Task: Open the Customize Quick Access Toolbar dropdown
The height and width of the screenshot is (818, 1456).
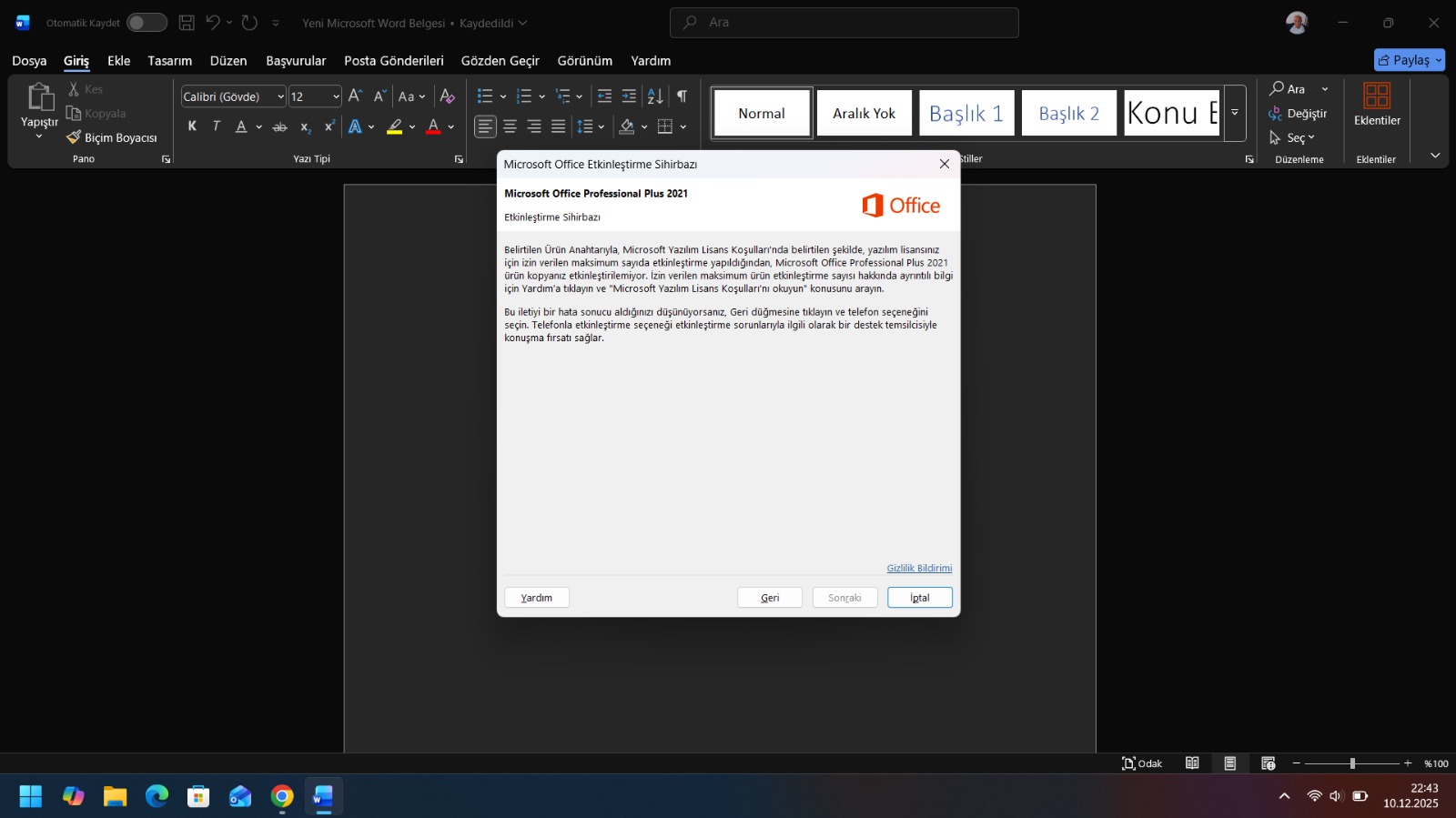Action: (x=276, y=23)
